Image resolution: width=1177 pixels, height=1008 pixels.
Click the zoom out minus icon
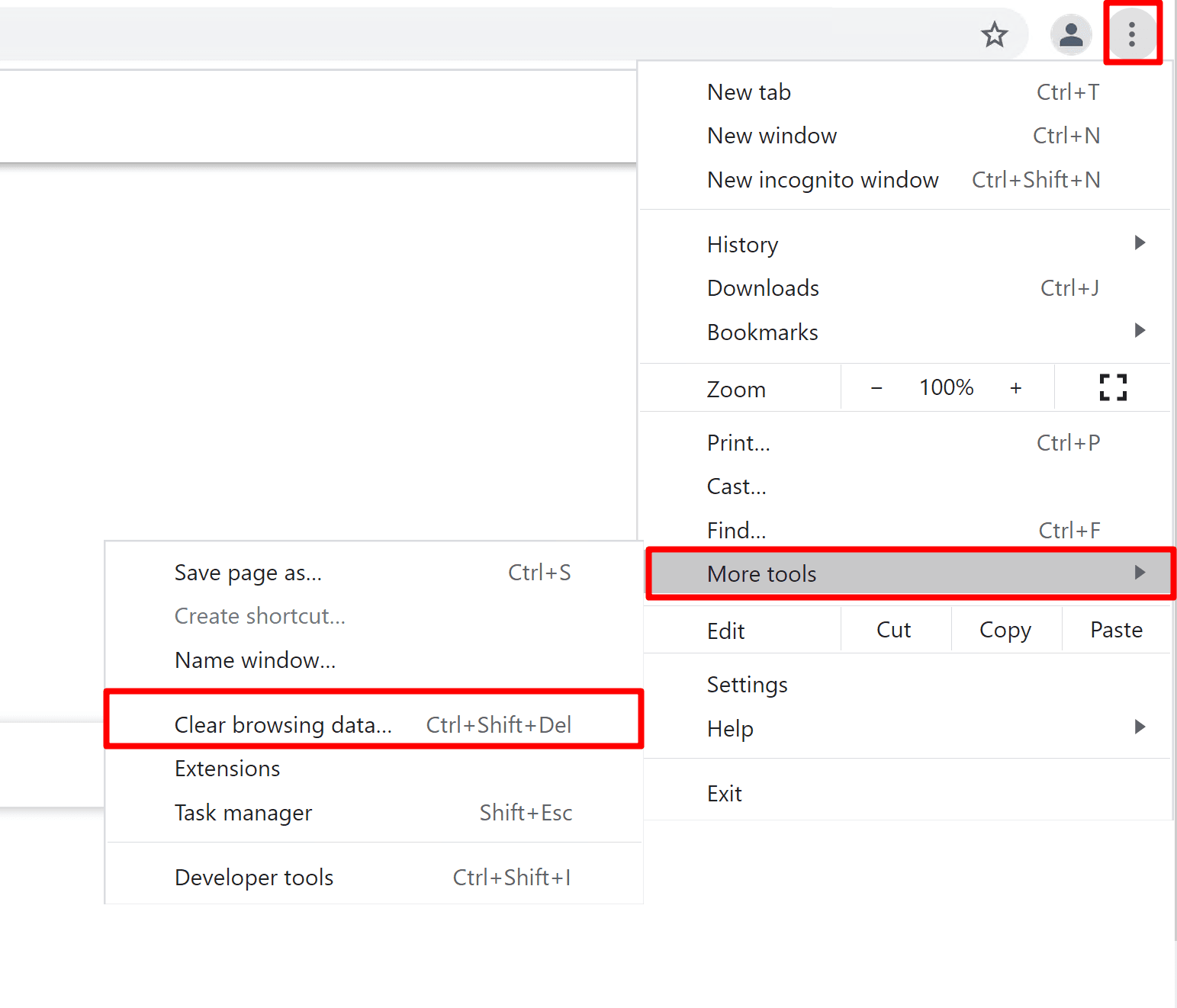[876, 387]
